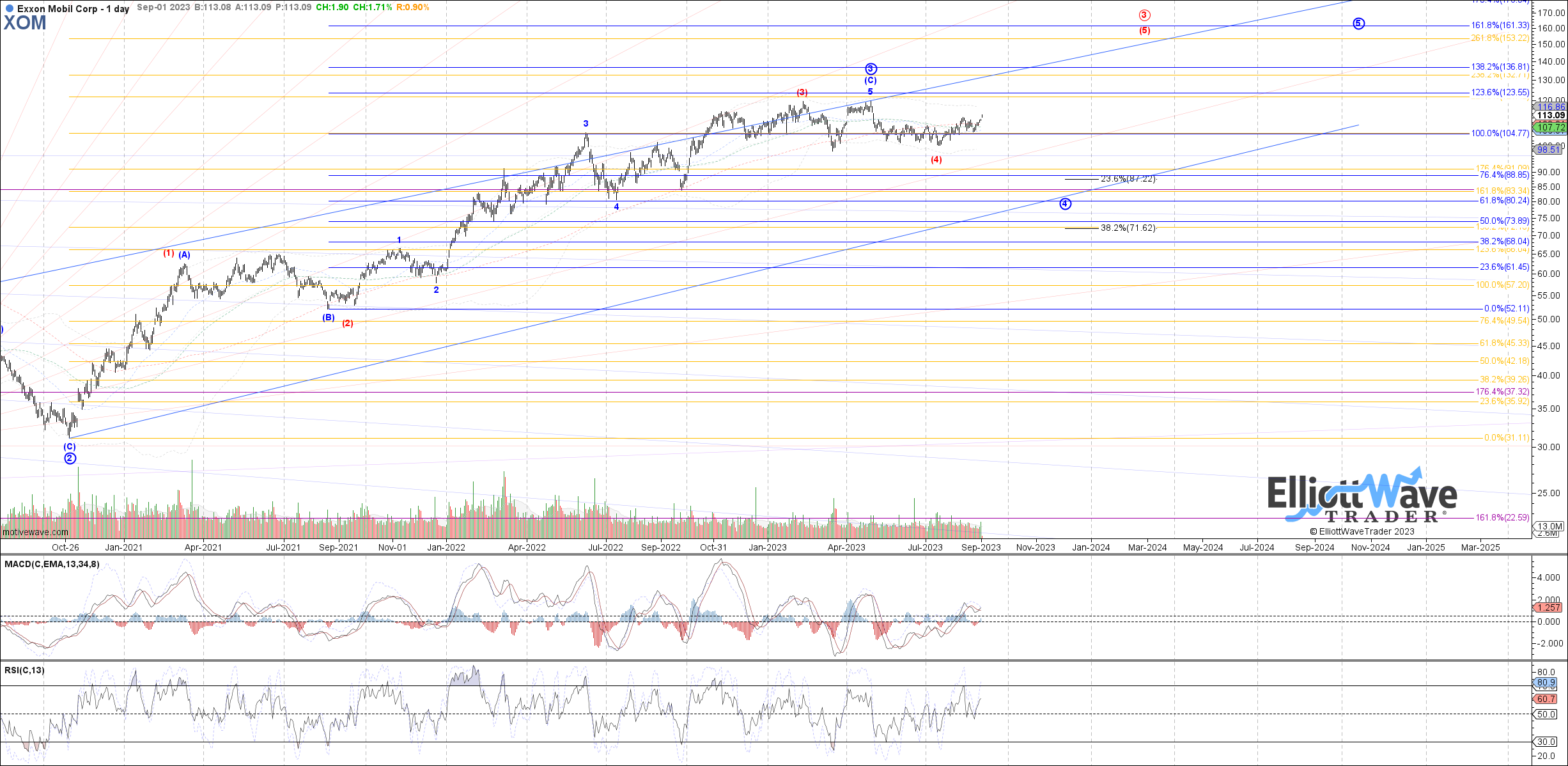
Task: Click the 176.4%(37.32) Fibonacci label
Action: tap(1502, 392)
